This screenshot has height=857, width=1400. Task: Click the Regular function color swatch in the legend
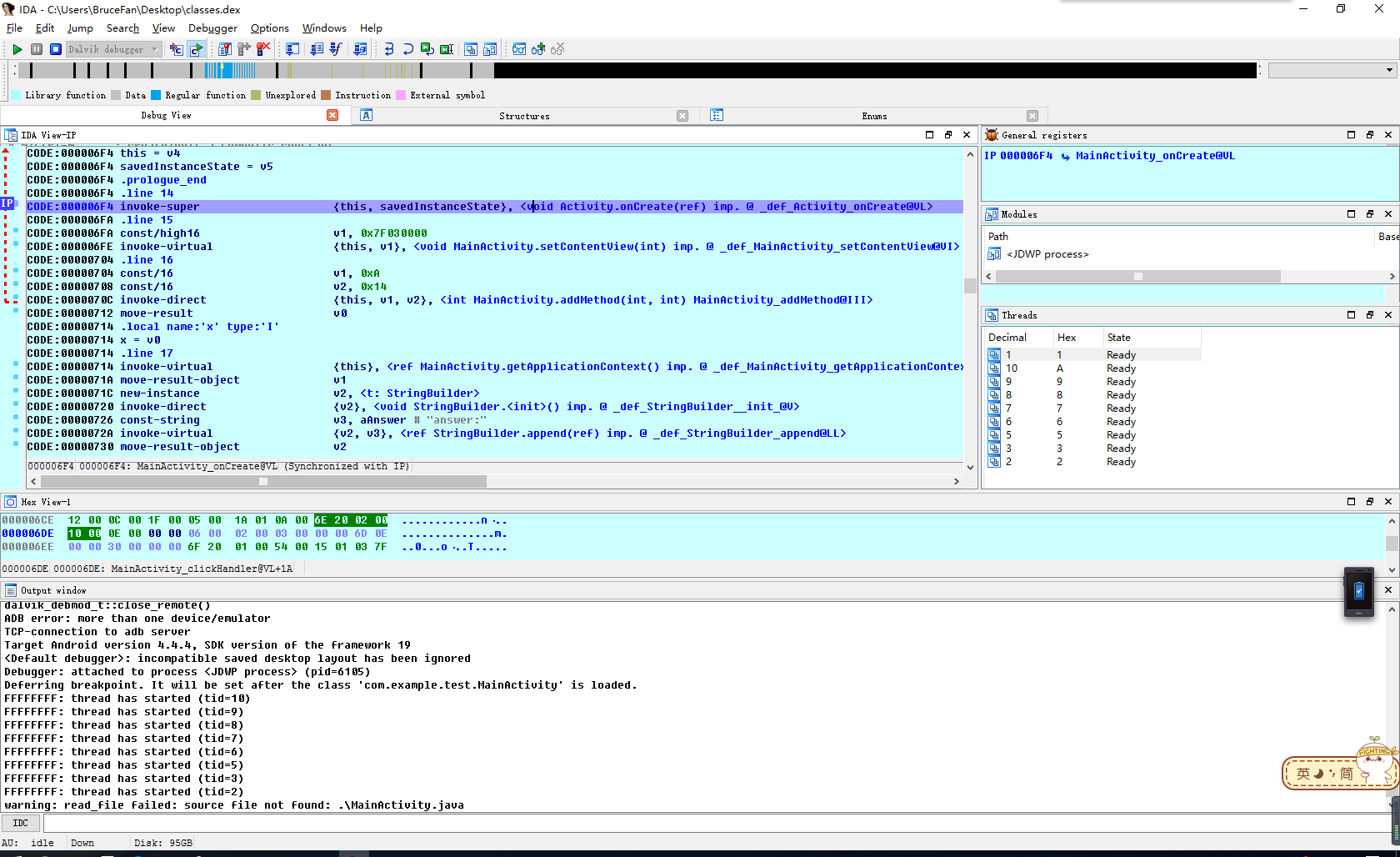(156, 95)
